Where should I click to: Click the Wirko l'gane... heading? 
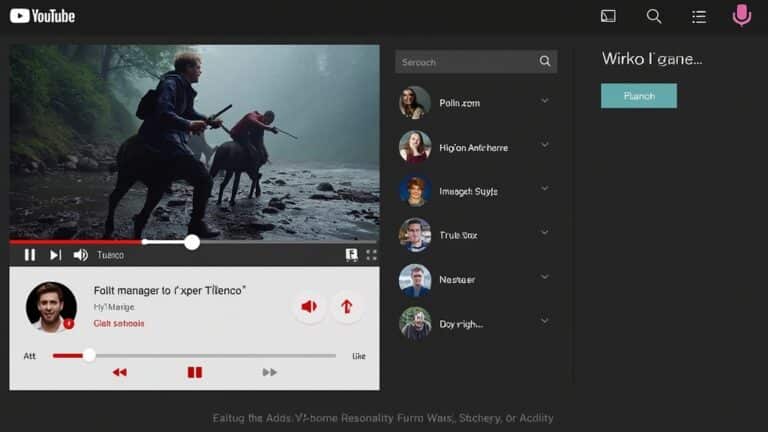pyautogui.click(x=651, y=59)
